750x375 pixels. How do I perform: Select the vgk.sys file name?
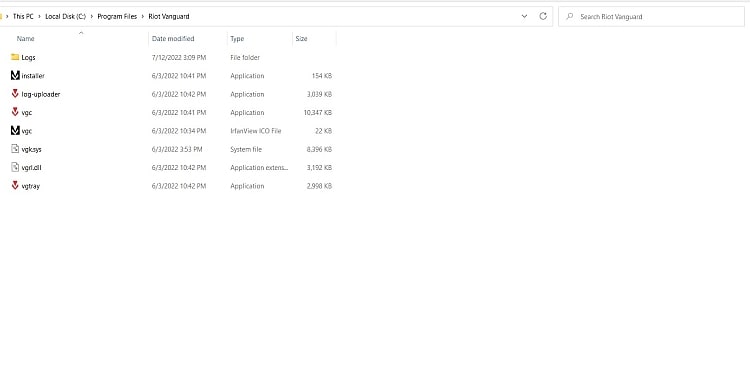pyautogui.click(x=32, y=149)
